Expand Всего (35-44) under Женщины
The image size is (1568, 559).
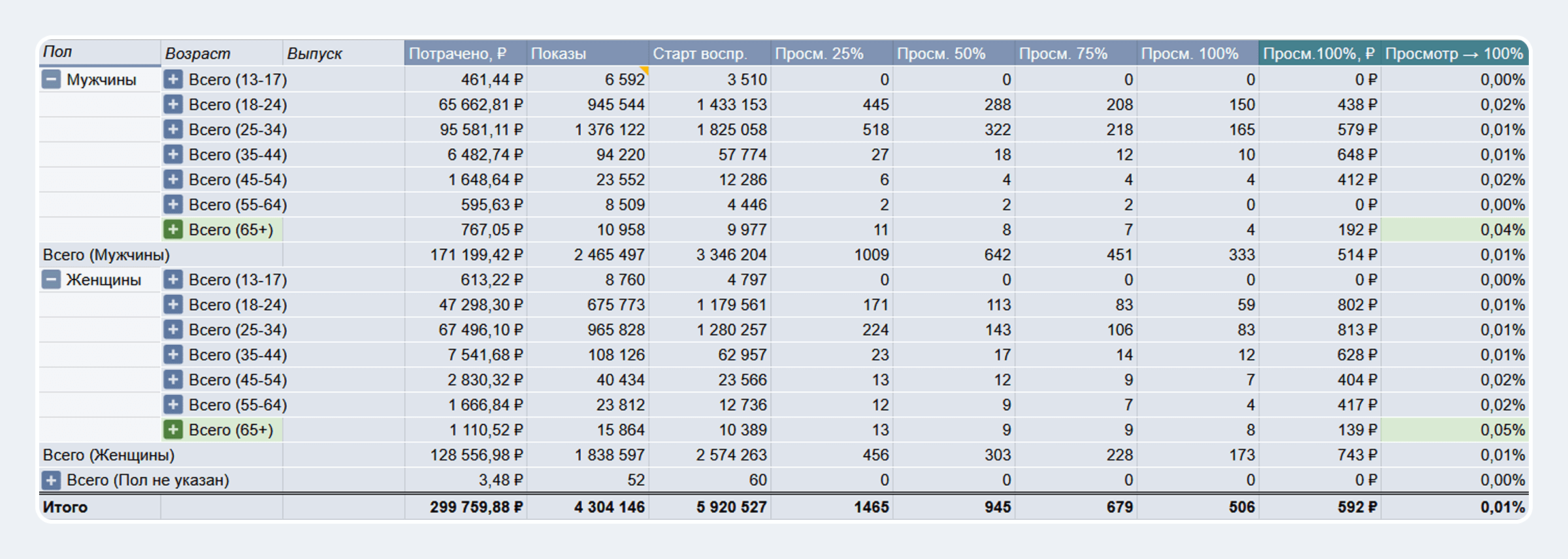pyautogui.click(x=173, y=355)
